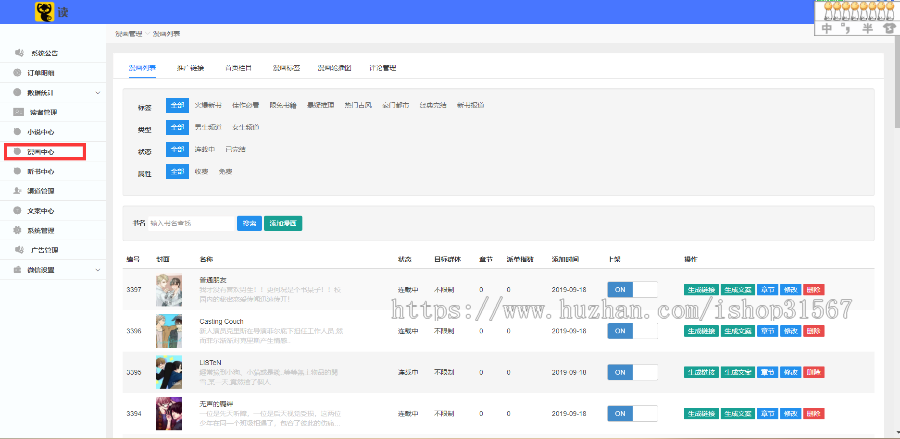
Task: Switch to the 推广链接 tab
Action: (x=190, y=68)
